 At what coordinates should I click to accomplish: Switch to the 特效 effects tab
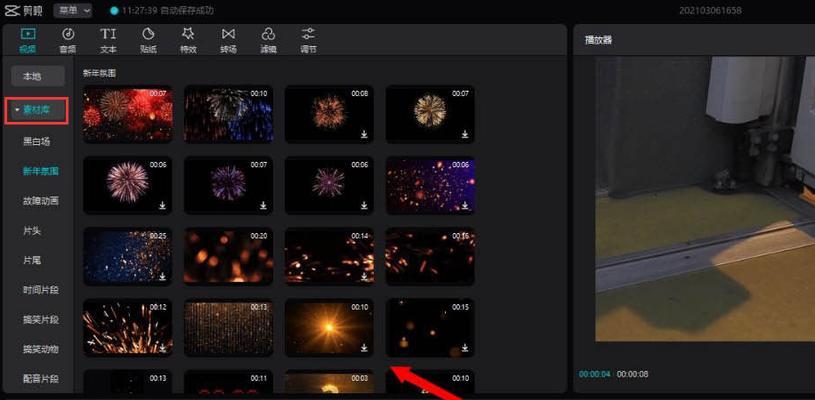[x=188, y=41]
